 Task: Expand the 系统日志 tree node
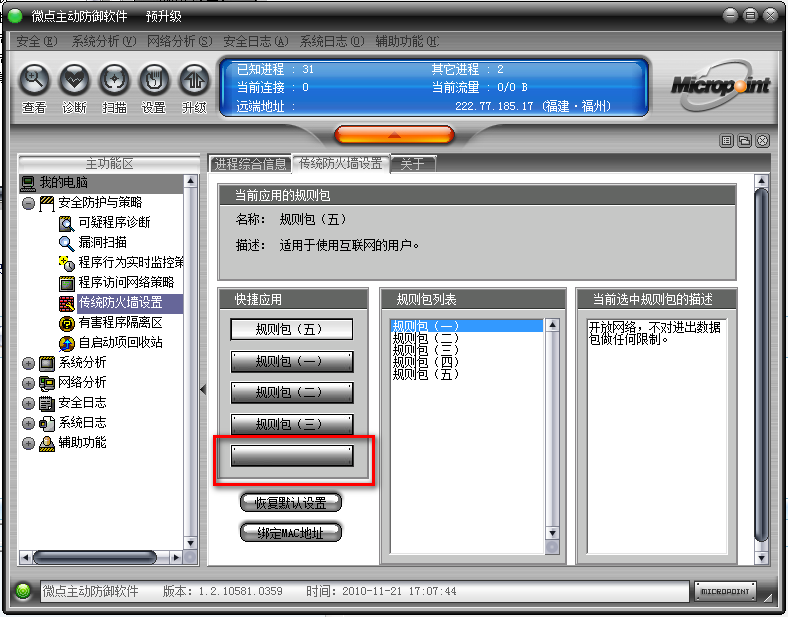29,424
